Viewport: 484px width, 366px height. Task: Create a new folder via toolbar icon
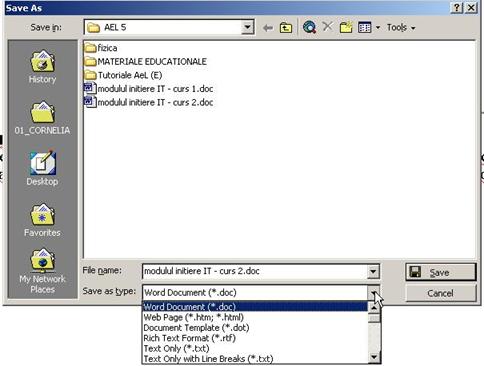pyautogui.click(x=346, y=27)
